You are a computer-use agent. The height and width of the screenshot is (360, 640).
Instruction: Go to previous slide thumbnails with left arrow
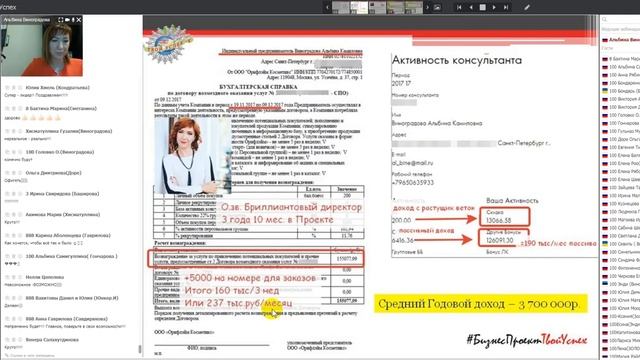(x=327, y=7)
